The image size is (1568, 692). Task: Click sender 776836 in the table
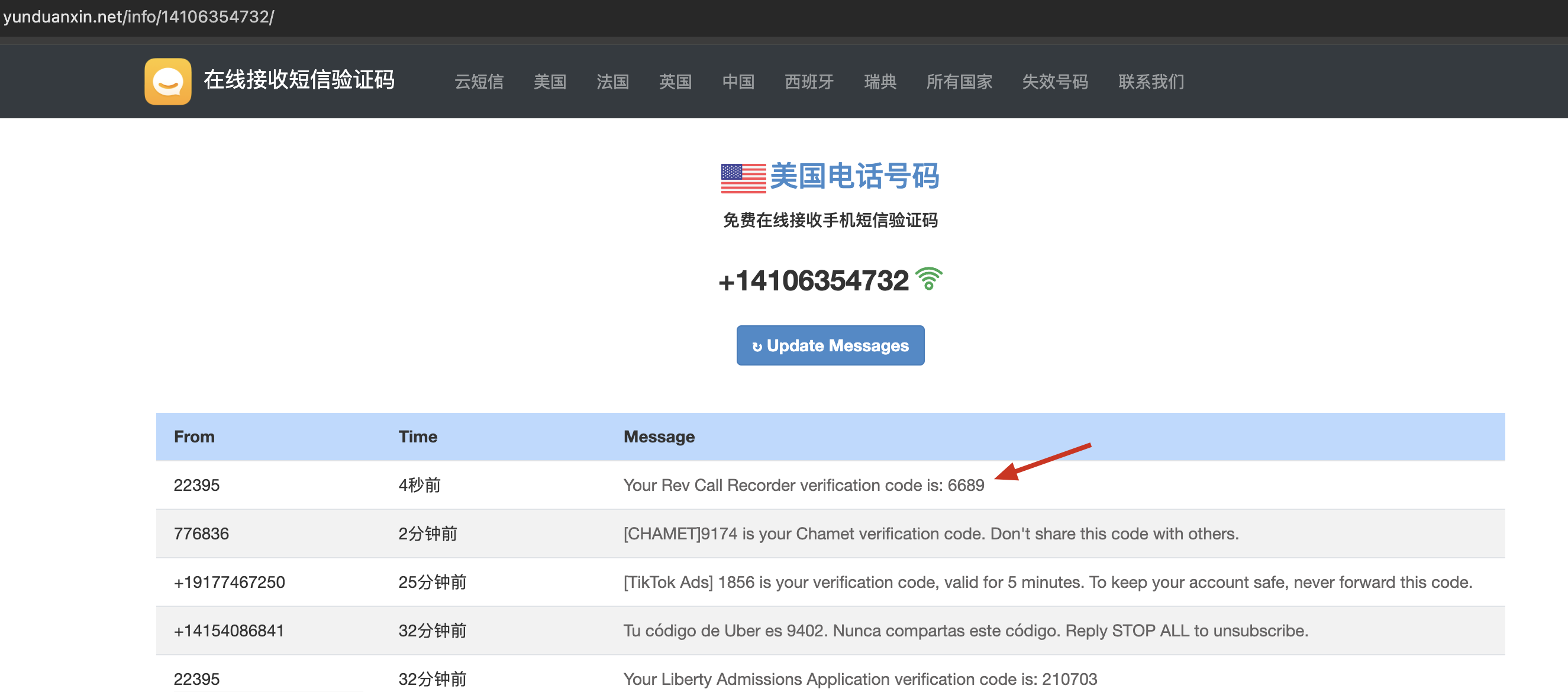pyautogui.click(x=201, y=533)
